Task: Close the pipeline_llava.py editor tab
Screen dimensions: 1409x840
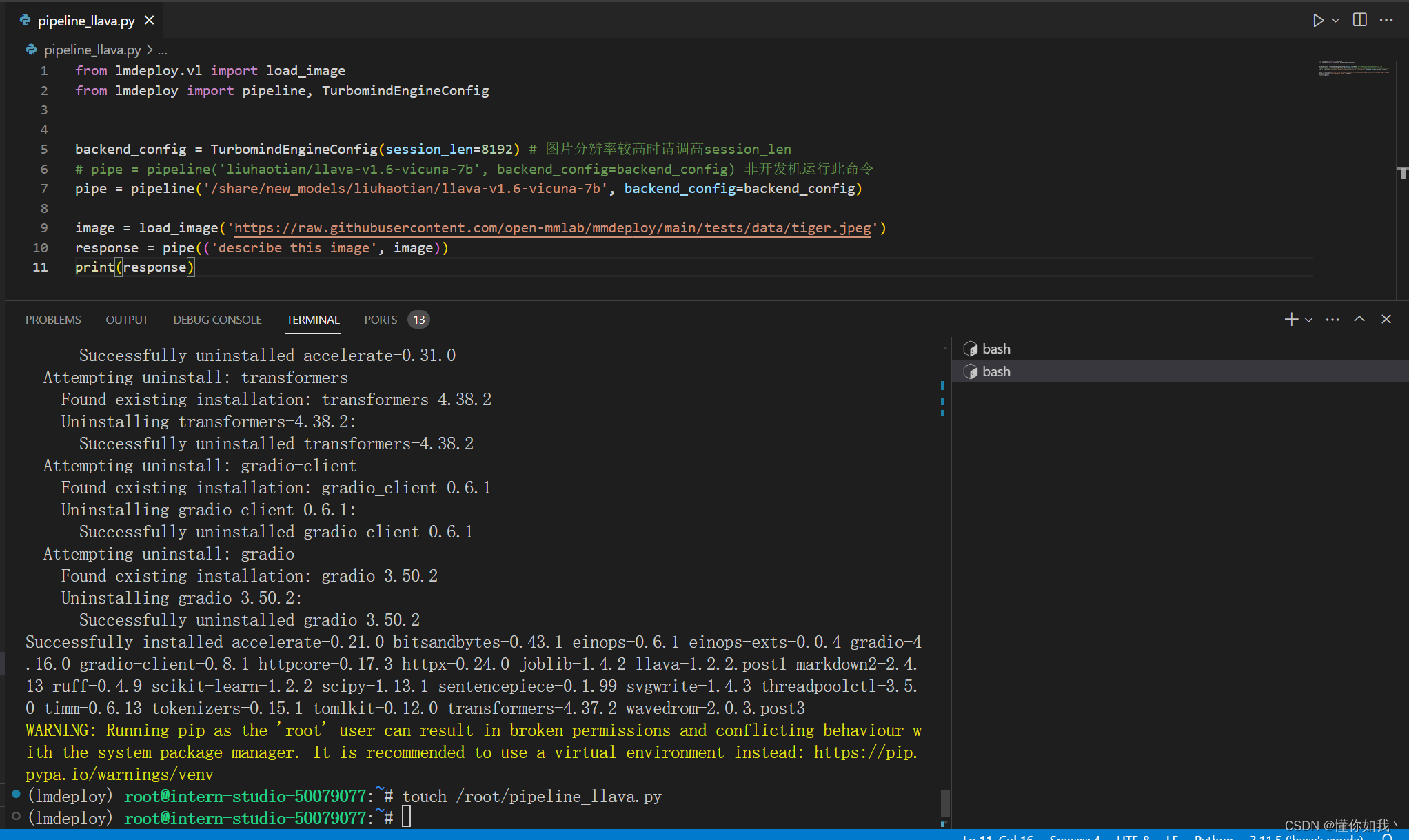Action: click(x=149, y=21)
